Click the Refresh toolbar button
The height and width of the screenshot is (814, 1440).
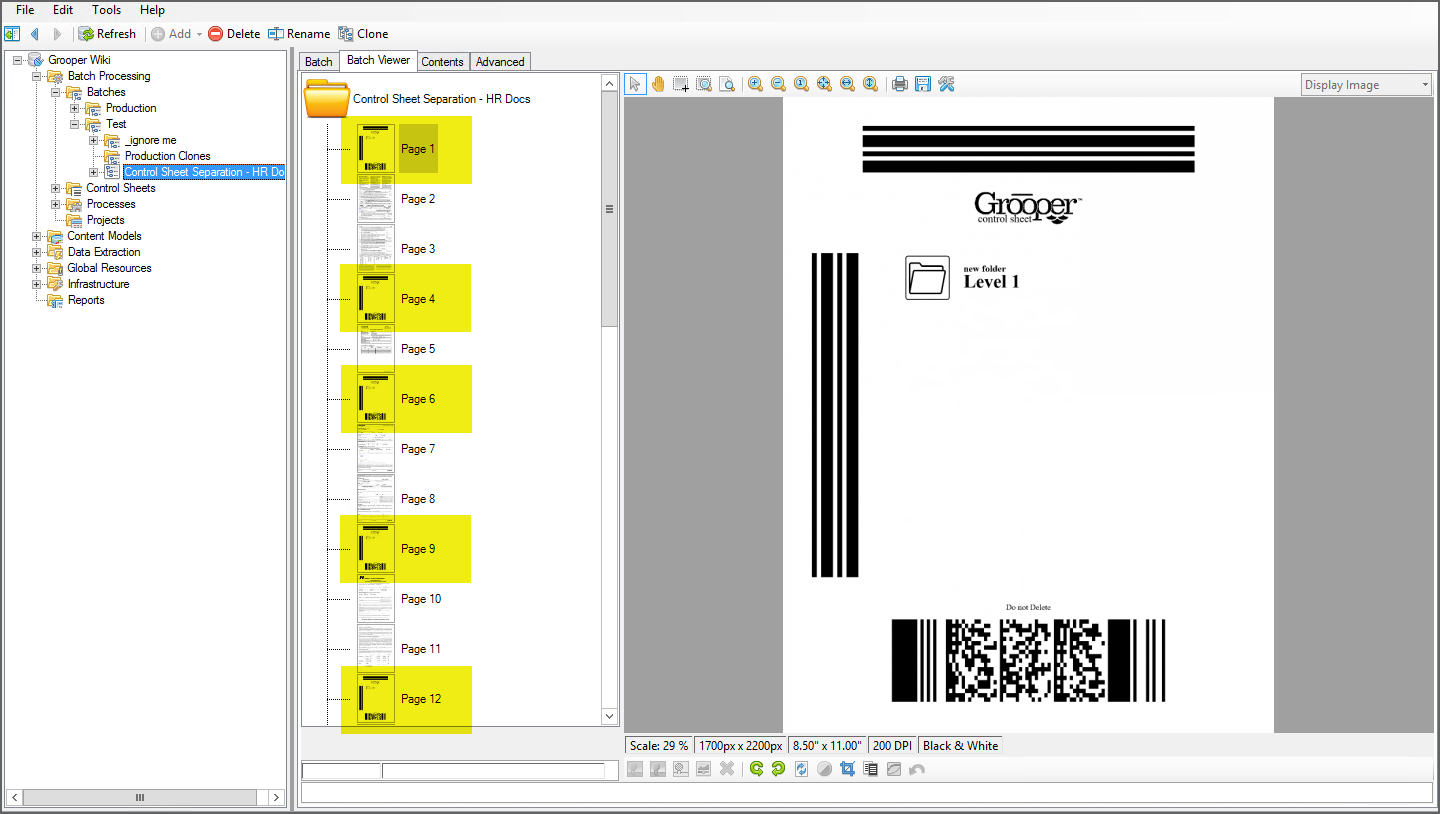(x=107, y=34)
